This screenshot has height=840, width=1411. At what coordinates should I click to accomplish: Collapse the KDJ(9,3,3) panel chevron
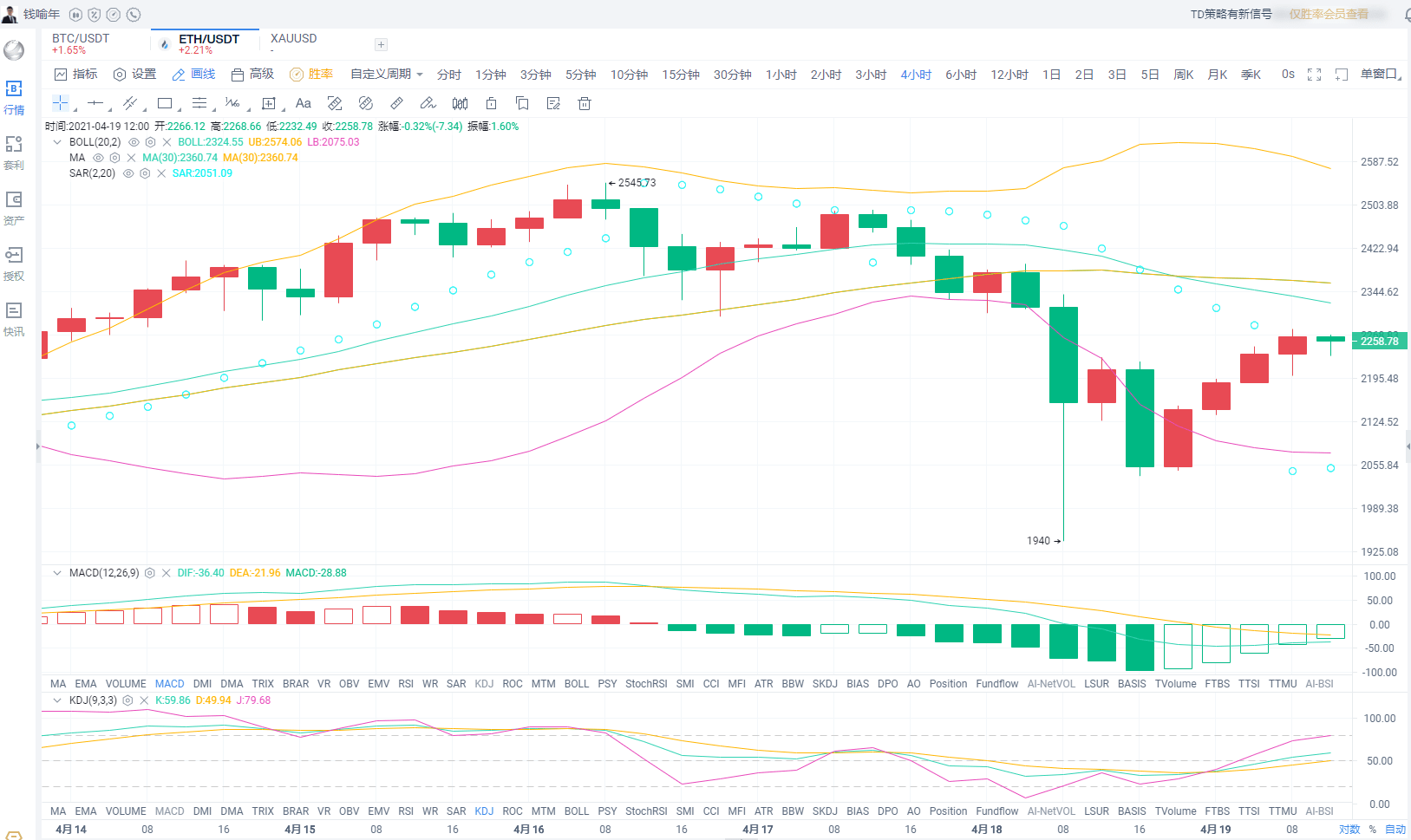pos(57,700)
